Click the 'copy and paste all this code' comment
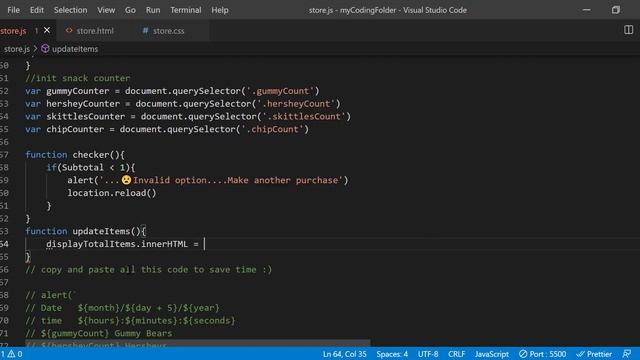Screen dimensions: 640x360 pyautogui.click(x=149, y=269)
